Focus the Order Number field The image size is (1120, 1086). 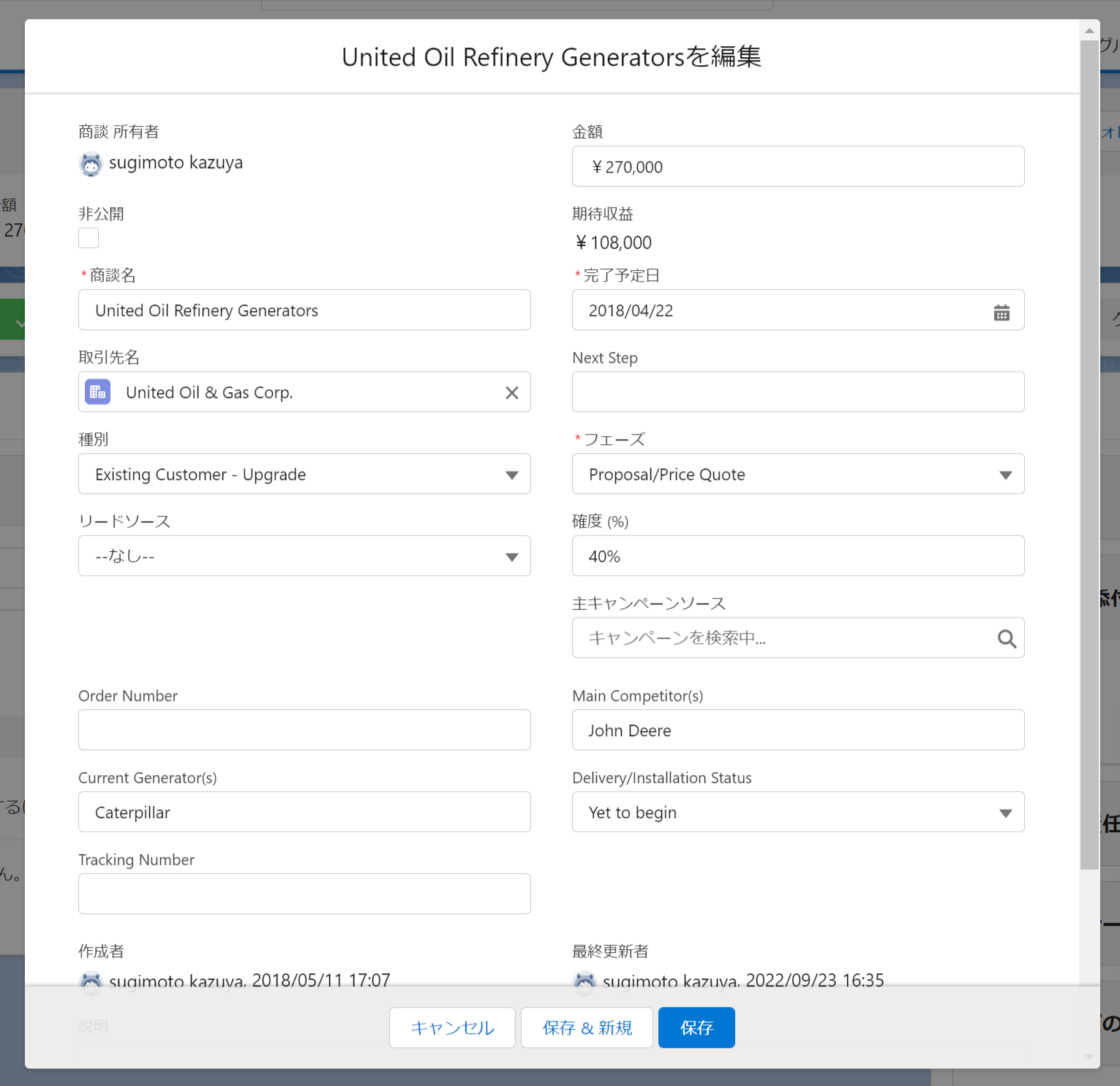tap(304, 730)
